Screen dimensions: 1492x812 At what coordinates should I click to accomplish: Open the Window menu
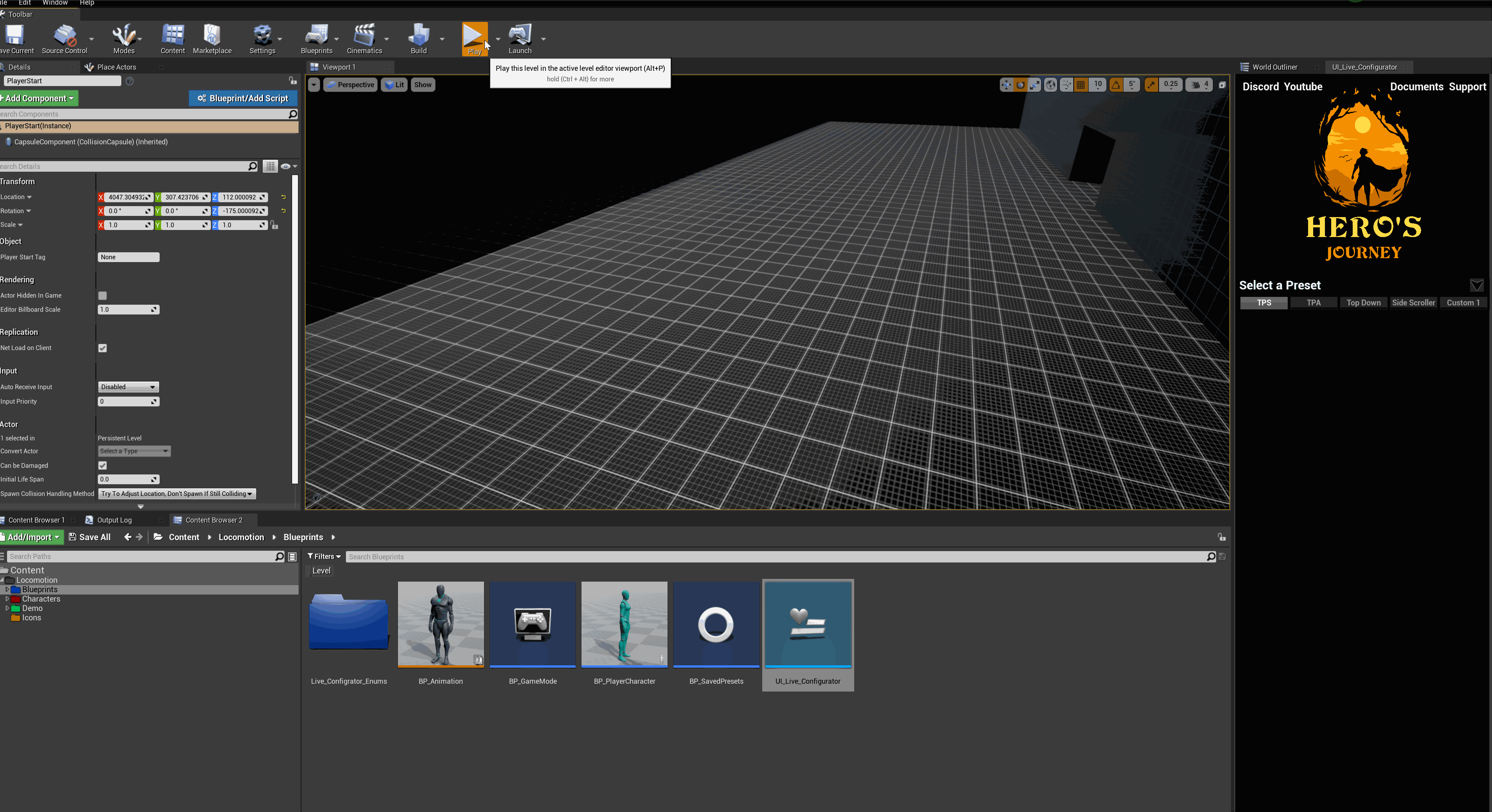pyautogui.click(x=55, y=3)
